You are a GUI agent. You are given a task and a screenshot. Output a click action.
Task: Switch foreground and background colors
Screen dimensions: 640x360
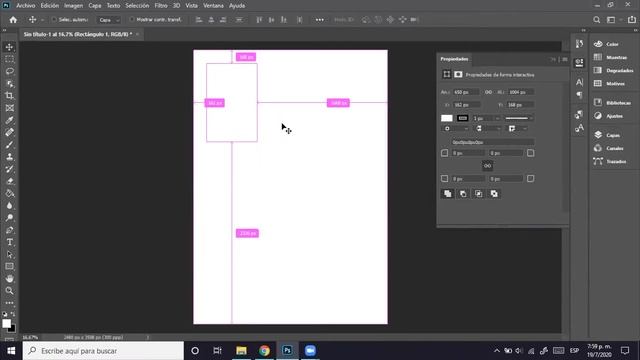(x=13, y=314)
